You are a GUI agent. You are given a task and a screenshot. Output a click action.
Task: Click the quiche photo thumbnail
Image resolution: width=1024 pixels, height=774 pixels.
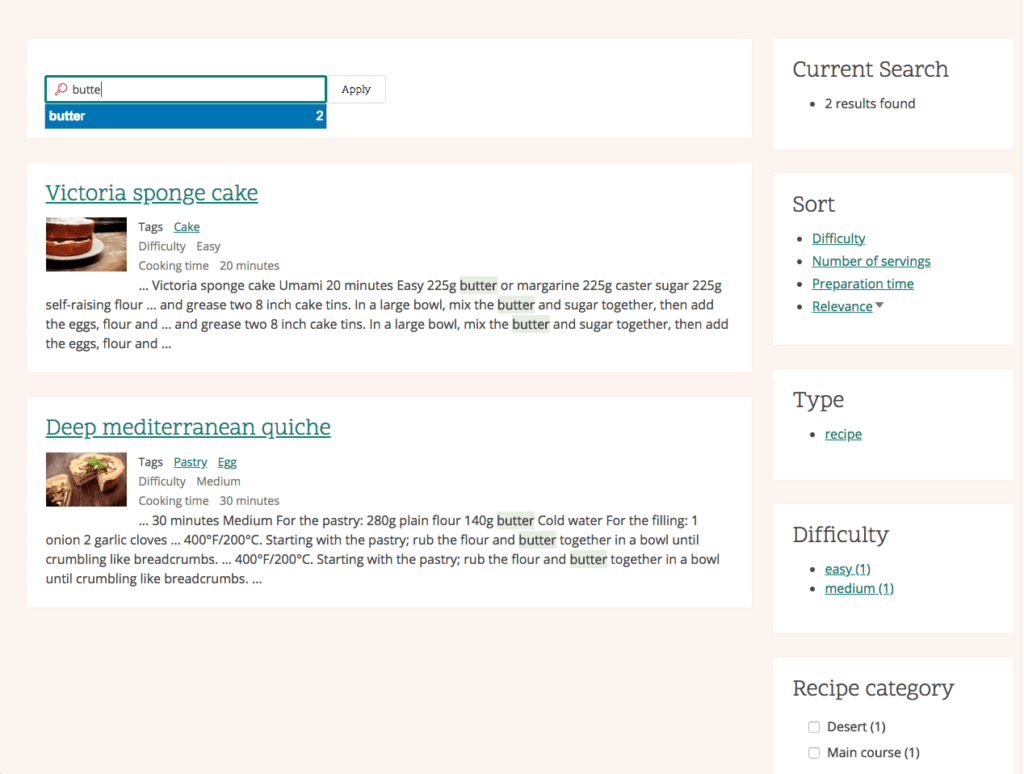click(86, 479)
